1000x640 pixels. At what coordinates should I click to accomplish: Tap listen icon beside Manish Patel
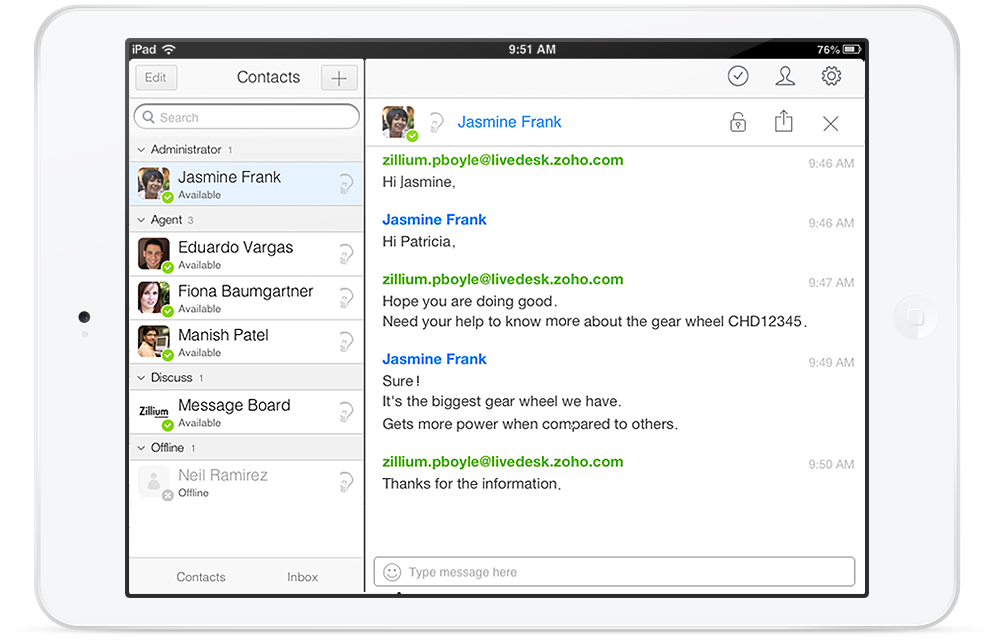(346, 342)
